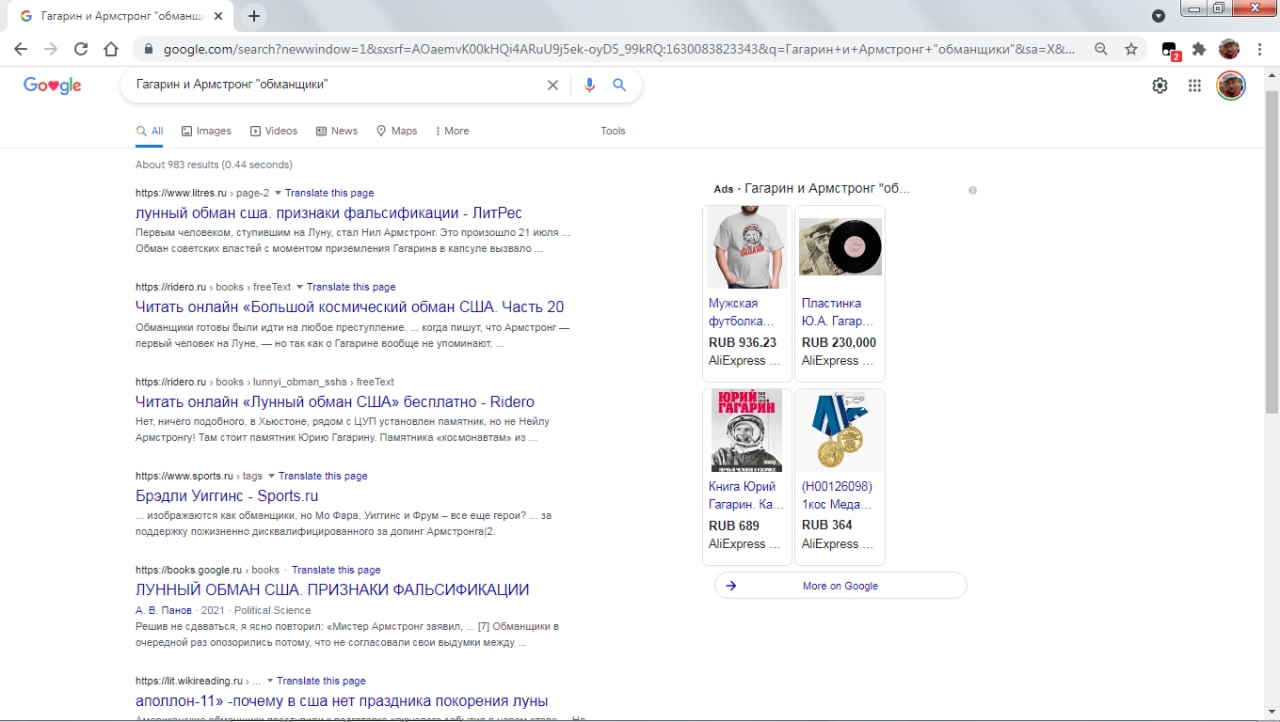The image size is (1280, 722).
Task: Click the price RUB 936.23
Action: click(742, 342)
